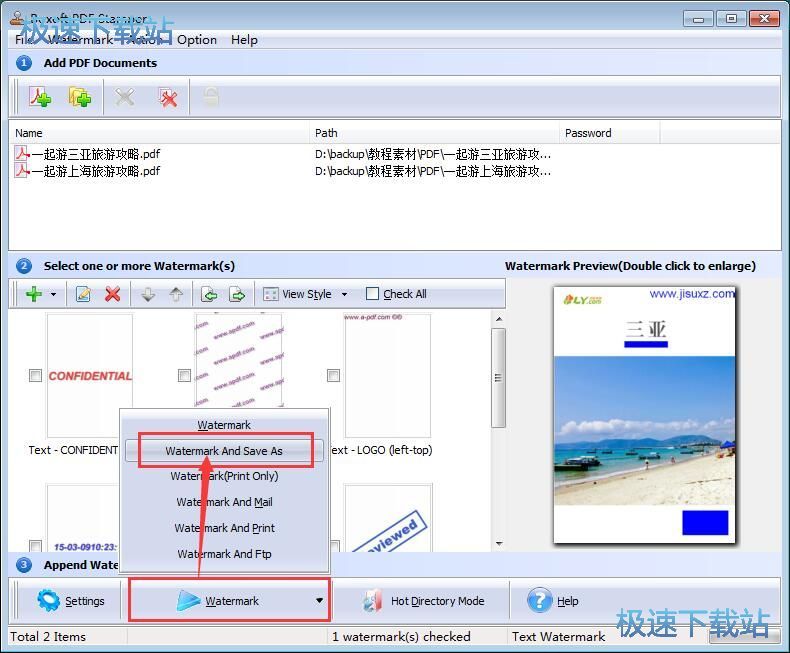Click '1 watermark(s) checked' status text

point(401,637)
